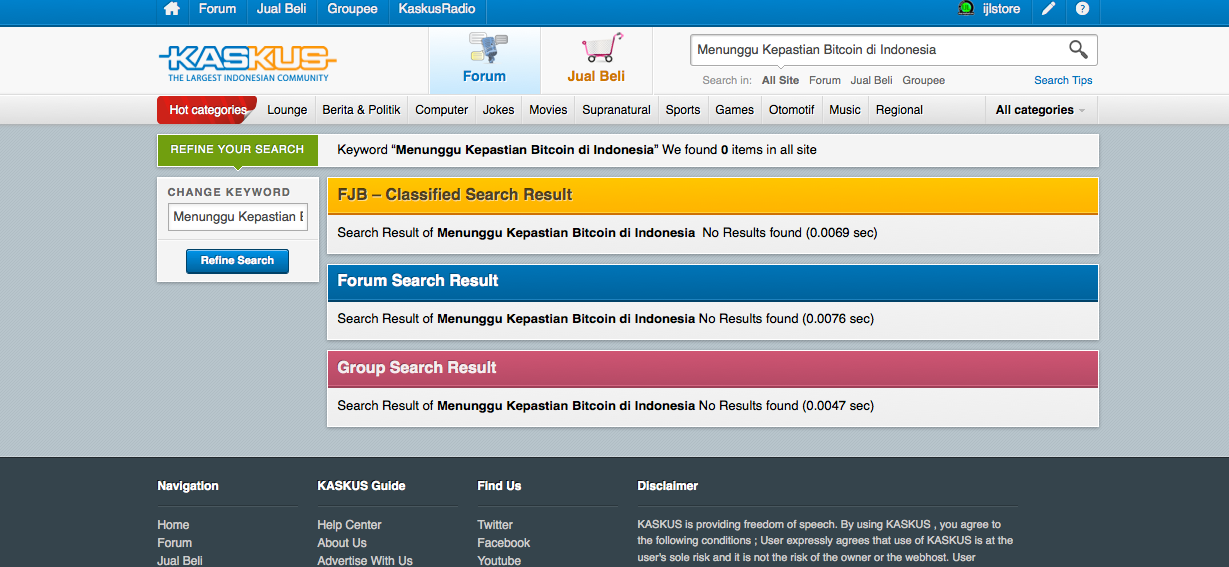Open the ijlstore user avatar icon
The height and width of the screenshot is (567, 1229).
tap(966, 9)
